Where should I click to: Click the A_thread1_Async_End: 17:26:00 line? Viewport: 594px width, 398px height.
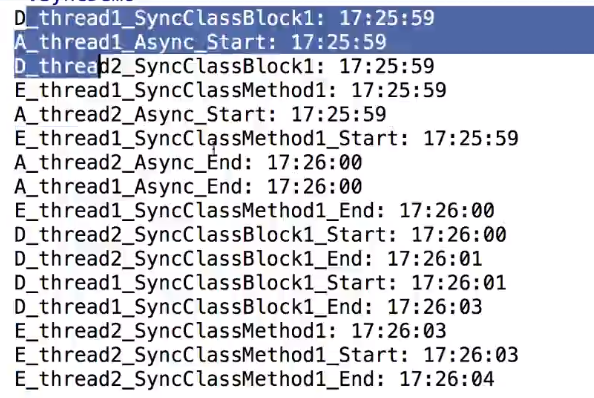pyautogui.click(x=188, y=187)
